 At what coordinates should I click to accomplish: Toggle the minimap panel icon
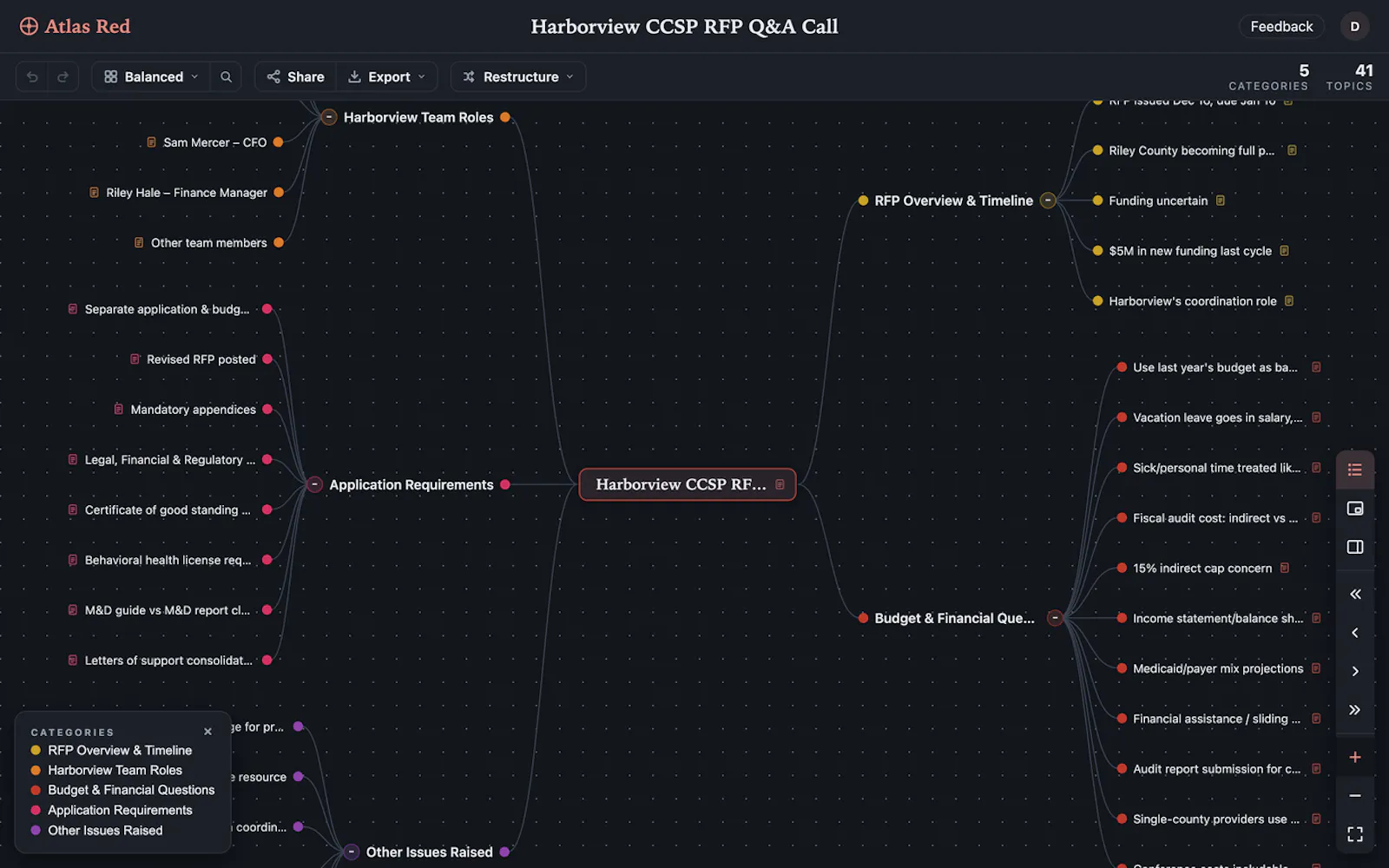tap(1354, 509)
